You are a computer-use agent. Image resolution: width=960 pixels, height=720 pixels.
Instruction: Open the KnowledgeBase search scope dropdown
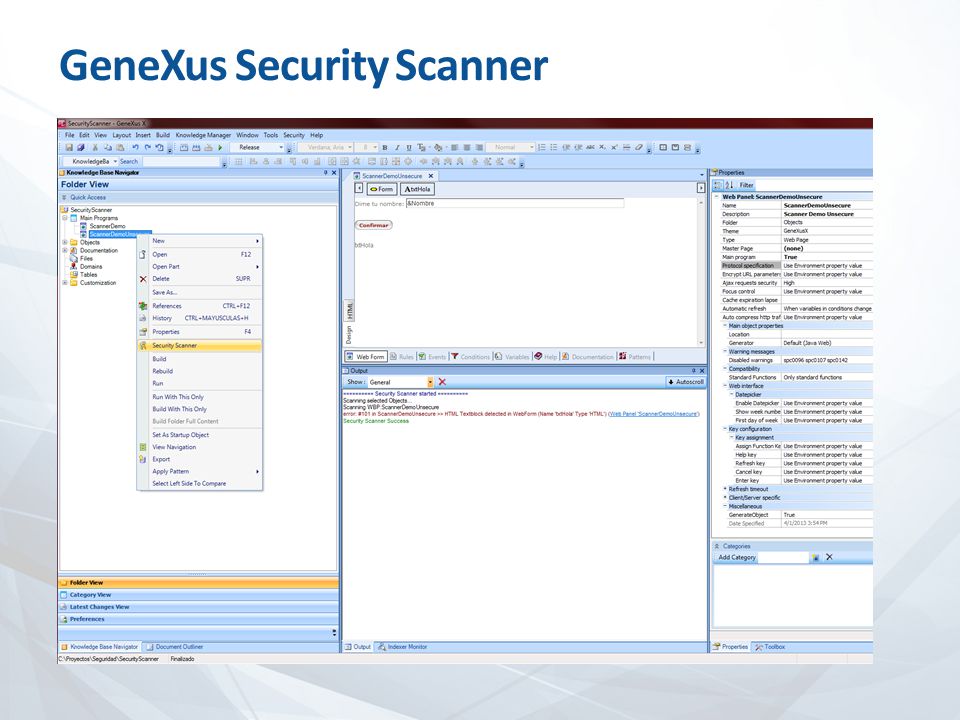(x=115, y=162)
